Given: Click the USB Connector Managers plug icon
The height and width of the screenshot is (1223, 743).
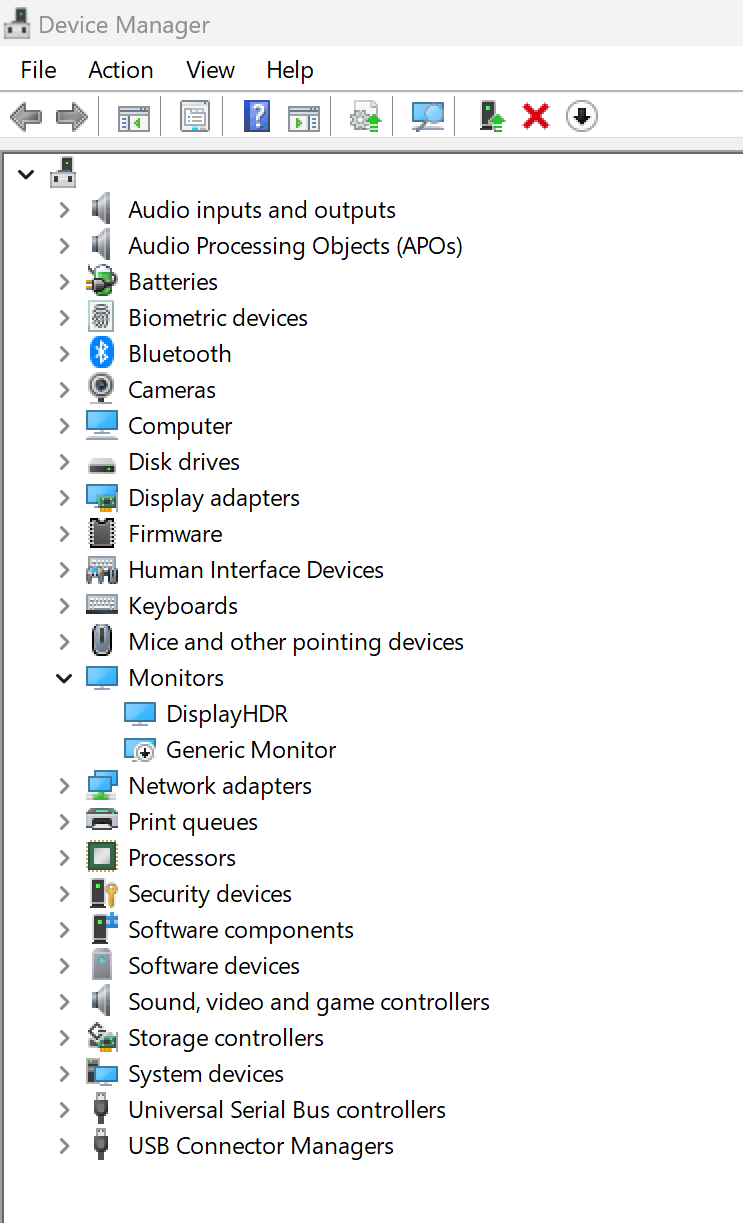Looking at the screenshot, I should tap(101, 1145).
